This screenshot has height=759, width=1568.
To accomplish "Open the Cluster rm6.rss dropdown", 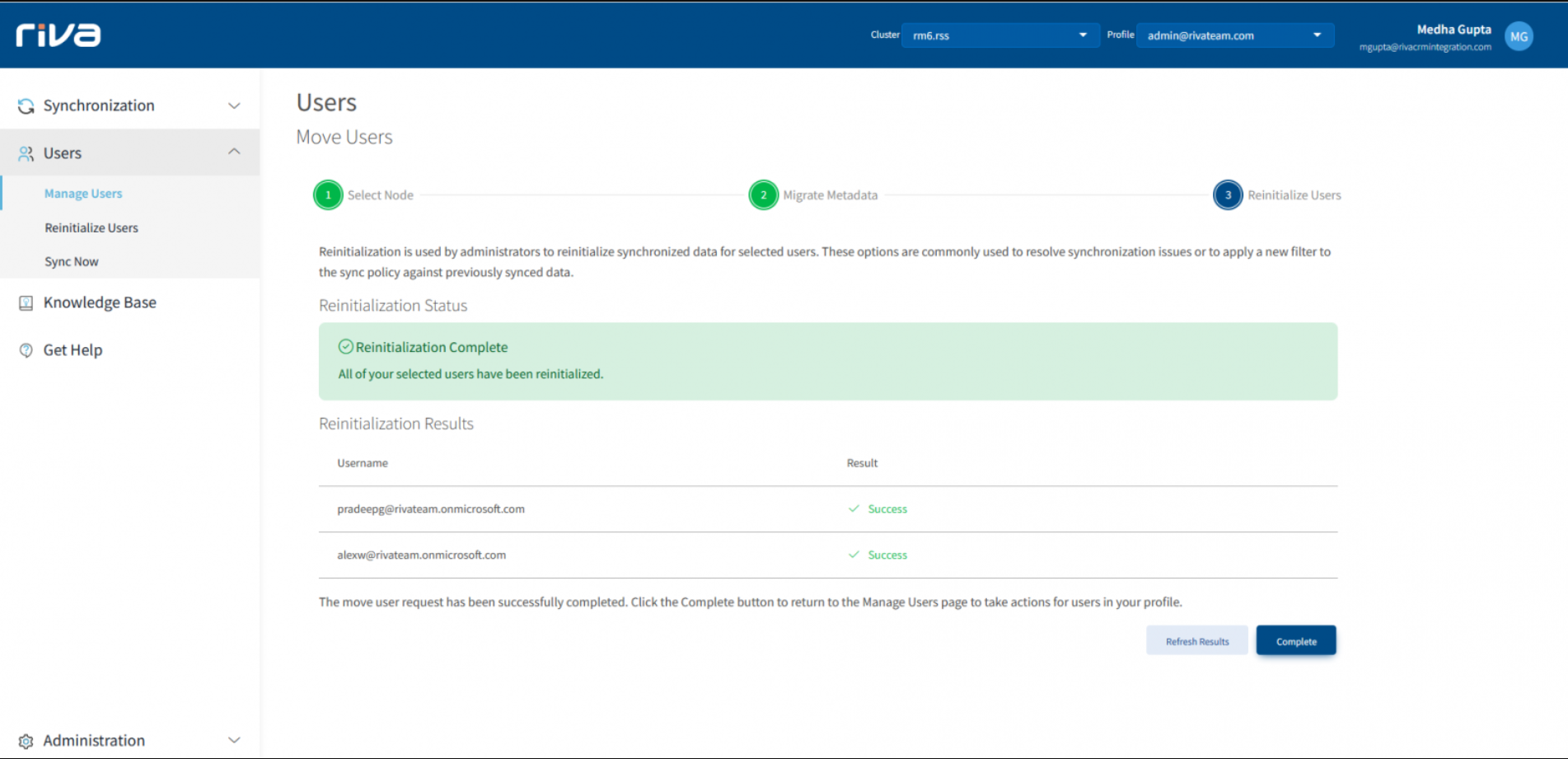I will (x=1000, y=35).
